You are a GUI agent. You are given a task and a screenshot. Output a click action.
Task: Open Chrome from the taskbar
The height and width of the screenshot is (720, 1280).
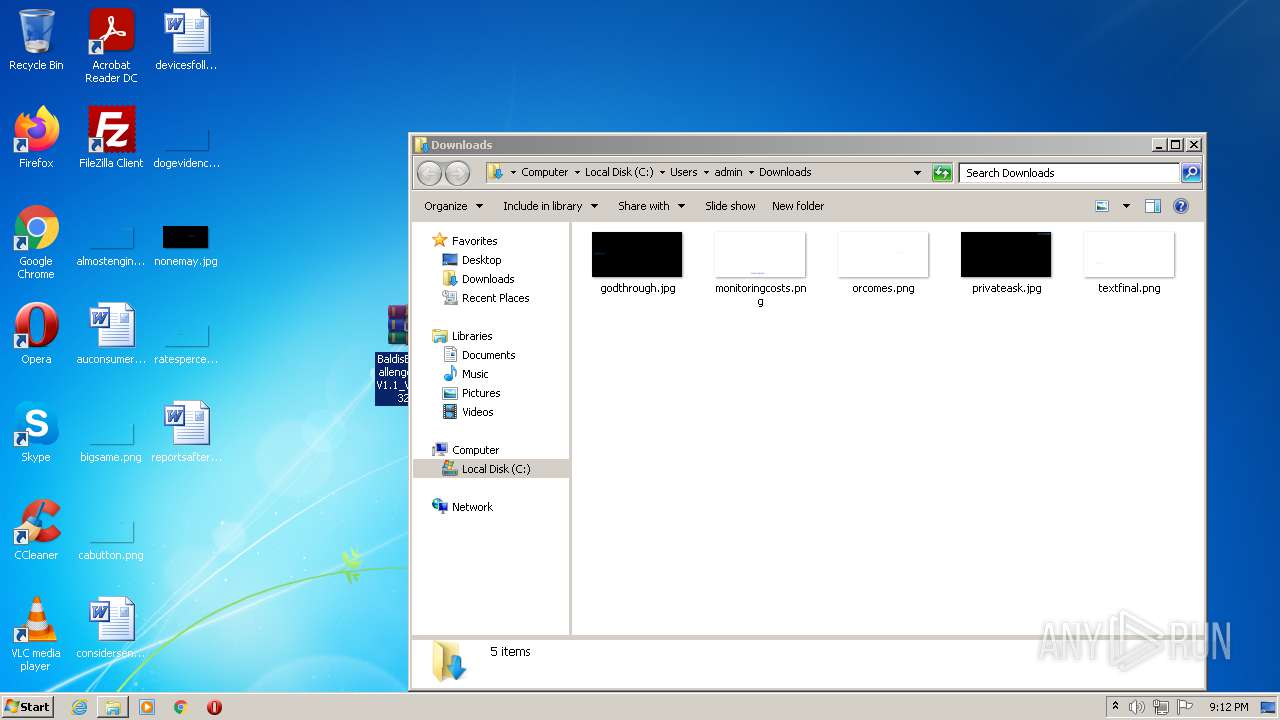pos(180,707)
